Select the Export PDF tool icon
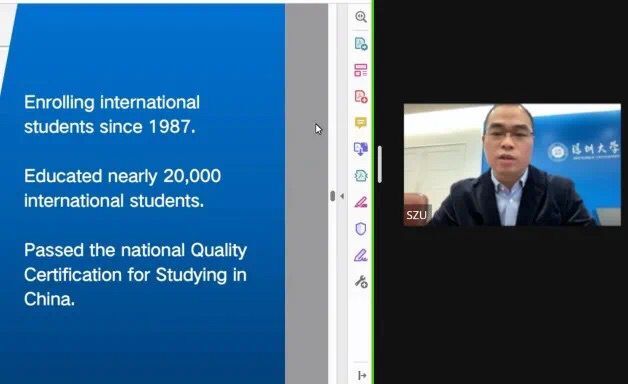Viewport: 628px width, 384px height. tap(361, 43)
